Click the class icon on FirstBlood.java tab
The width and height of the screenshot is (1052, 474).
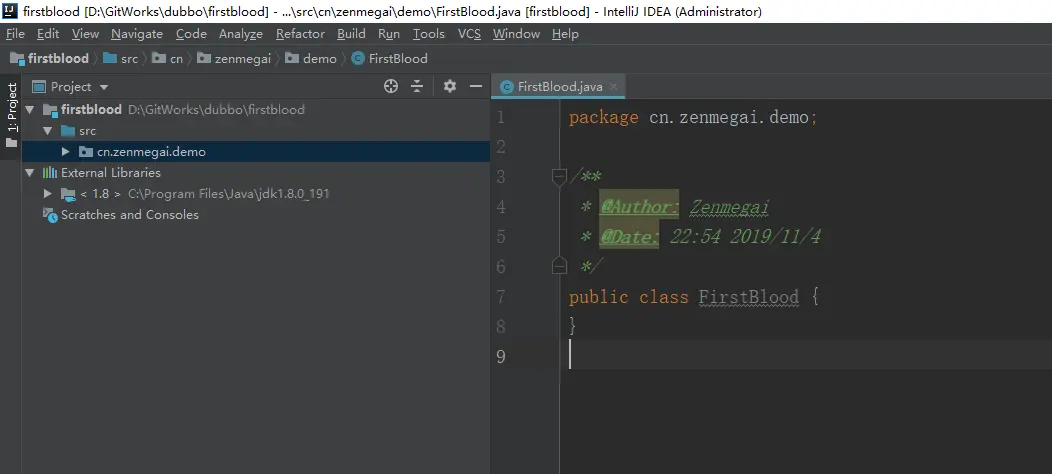(507, 87)
